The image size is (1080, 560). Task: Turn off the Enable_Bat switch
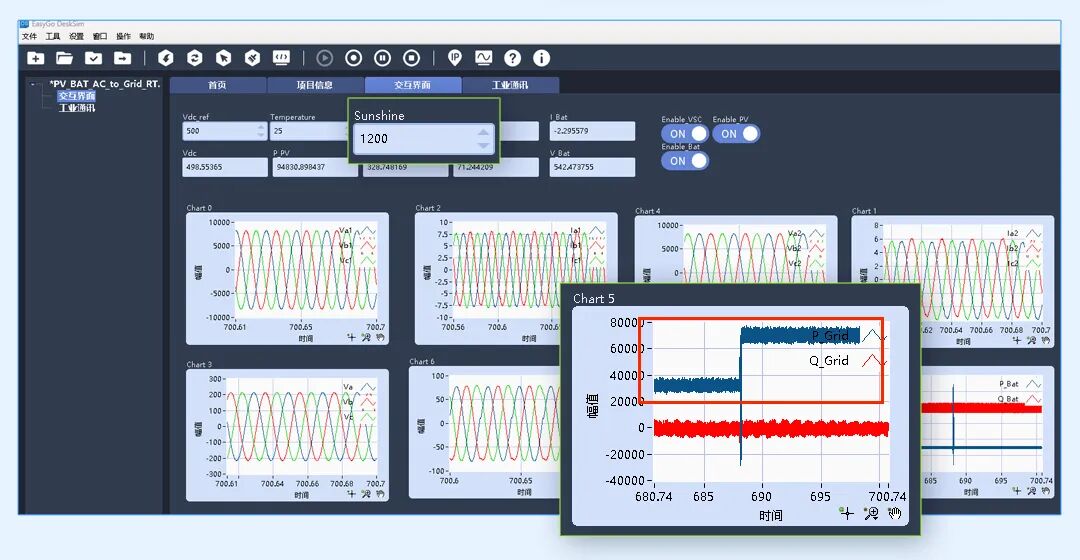(685, 160)
